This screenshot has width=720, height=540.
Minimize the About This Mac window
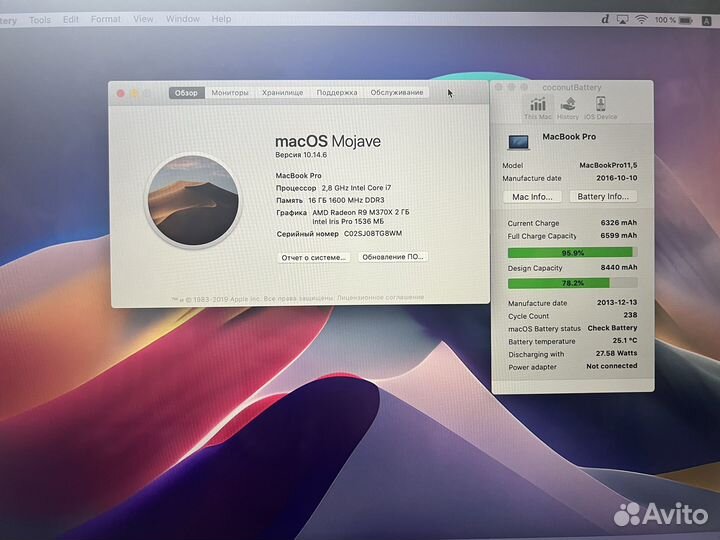click(x=135, y=94)
